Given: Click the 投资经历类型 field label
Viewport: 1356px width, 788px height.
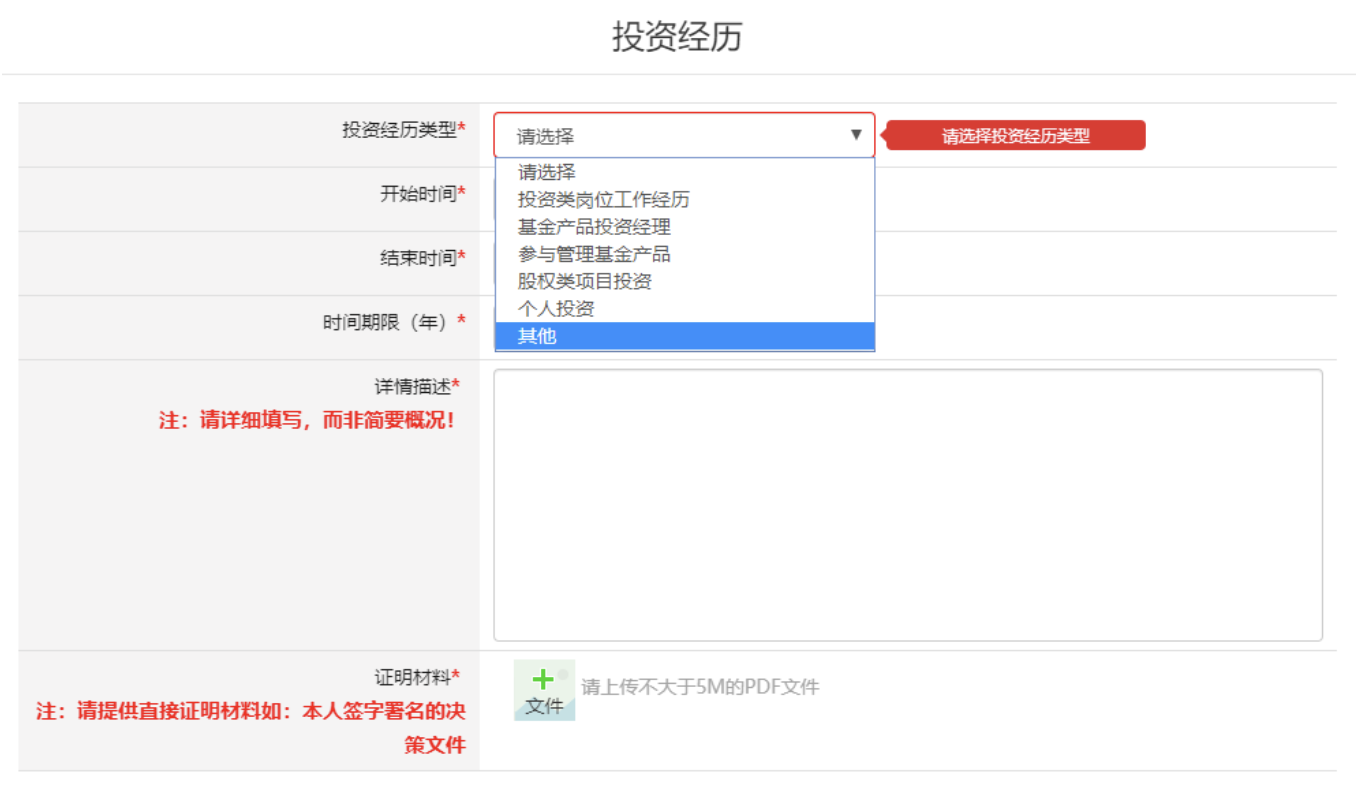Looking at the screenshot, I should 399,130.
